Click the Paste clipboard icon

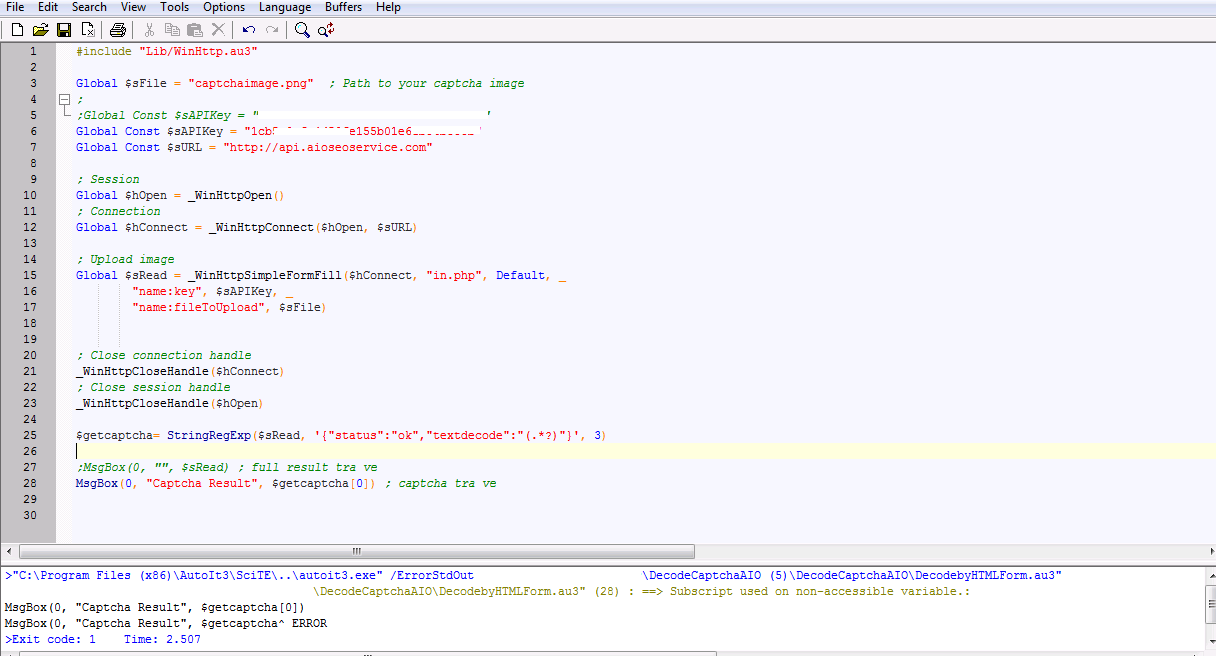195,30
